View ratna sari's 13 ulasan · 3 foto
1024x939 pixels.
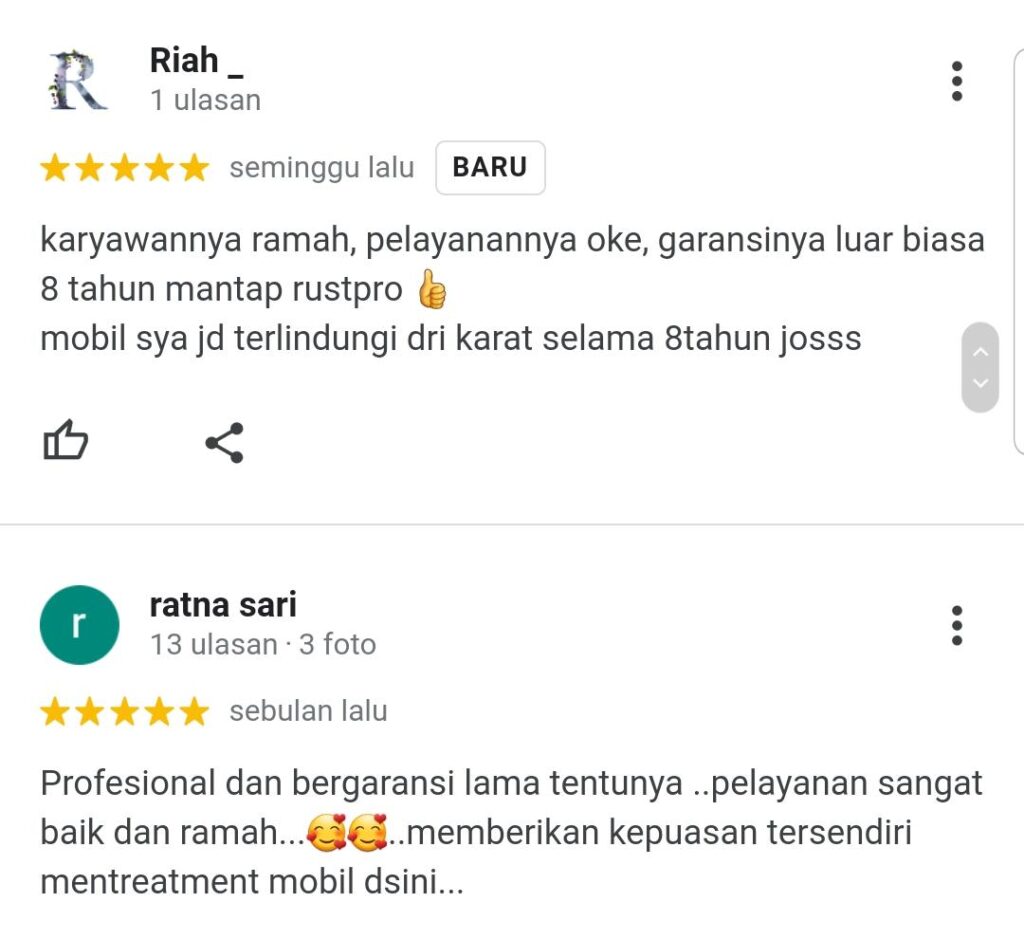coord(263,645)
